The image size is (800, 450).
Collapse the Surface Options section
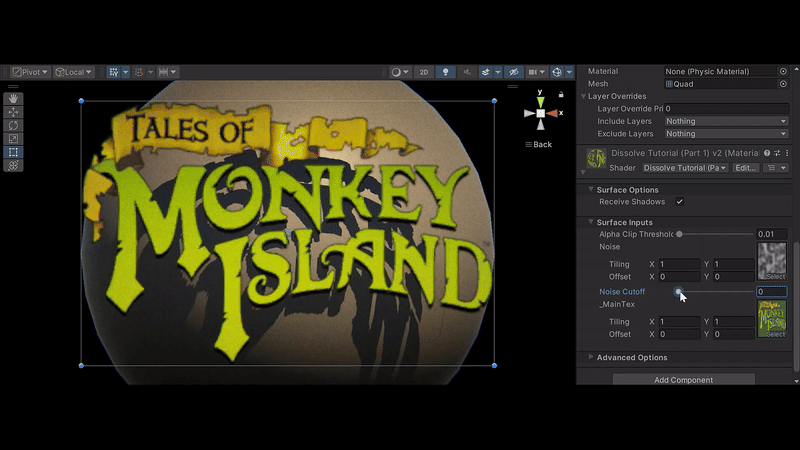coord(591,189)
